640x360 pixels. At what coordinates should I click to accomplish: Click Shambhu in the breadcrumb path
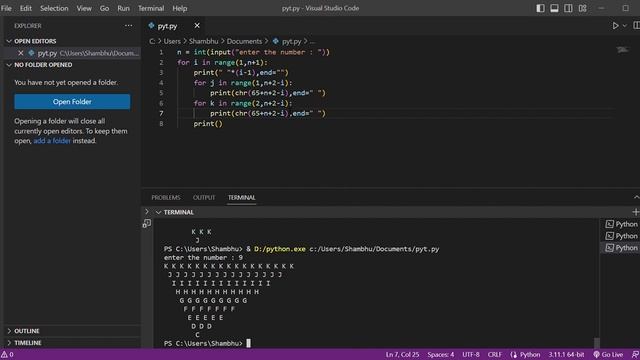204,41
